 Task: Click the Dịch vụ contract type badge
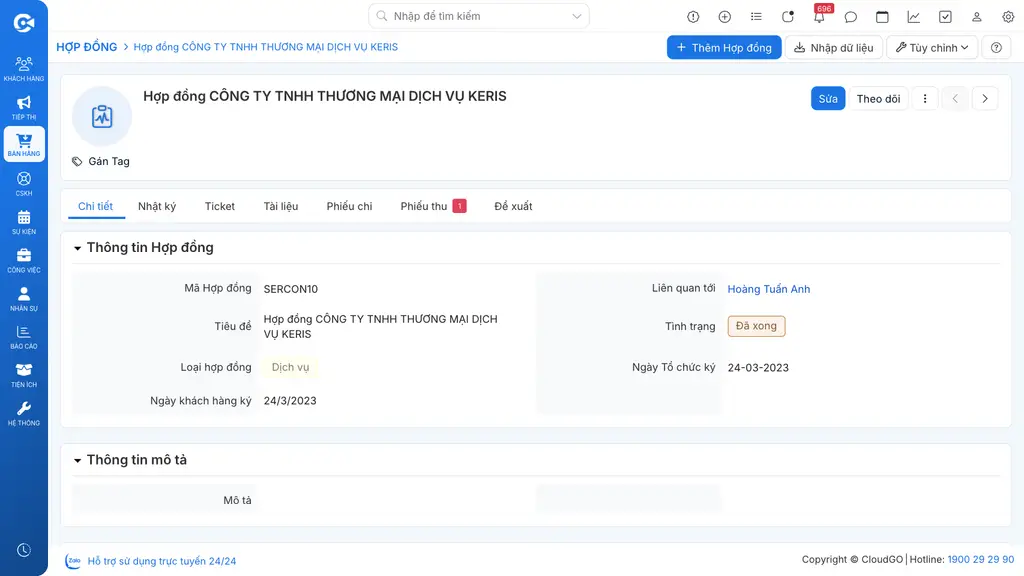pos(290,368)
